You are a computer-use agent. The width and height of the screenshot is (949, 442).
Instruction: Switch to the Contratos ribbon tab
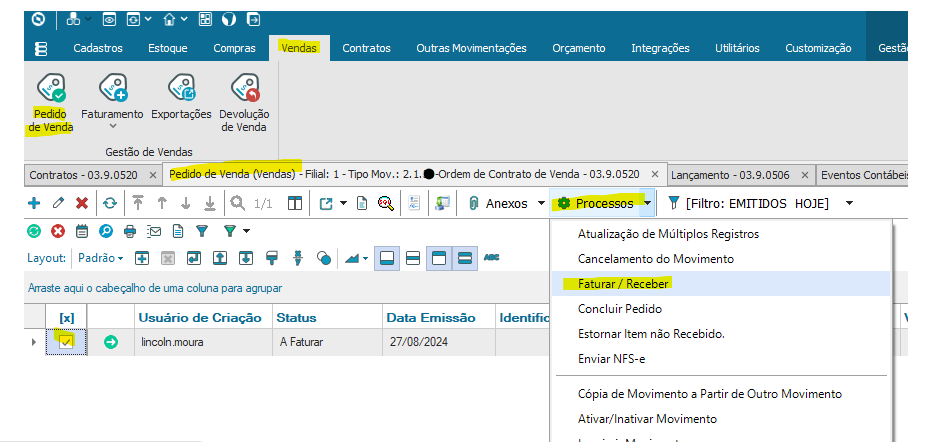point(366,48)
